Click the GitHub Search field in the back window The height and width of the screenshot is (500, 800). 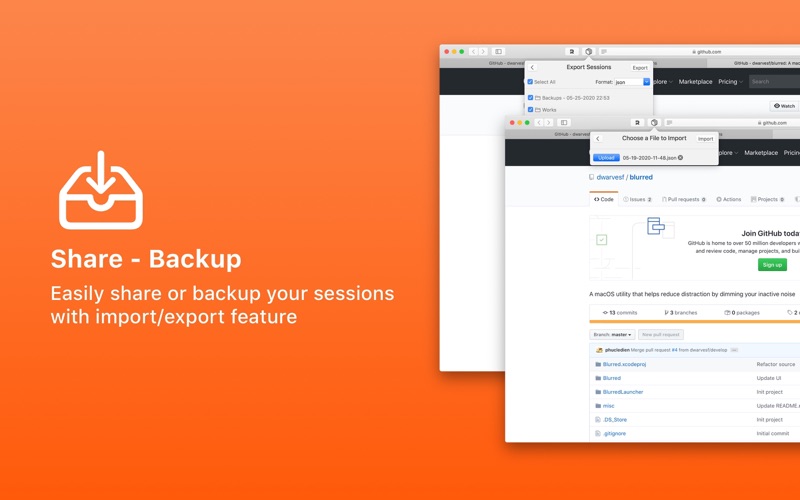tap(774, 82)
